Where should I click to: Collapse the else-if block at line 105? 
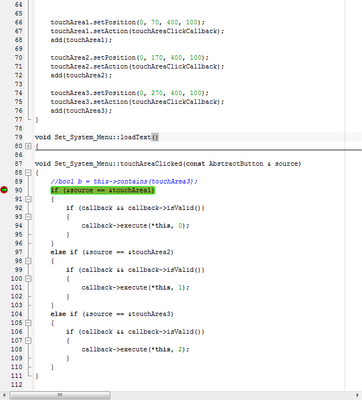pyautogui.click(x=28, y=323)
